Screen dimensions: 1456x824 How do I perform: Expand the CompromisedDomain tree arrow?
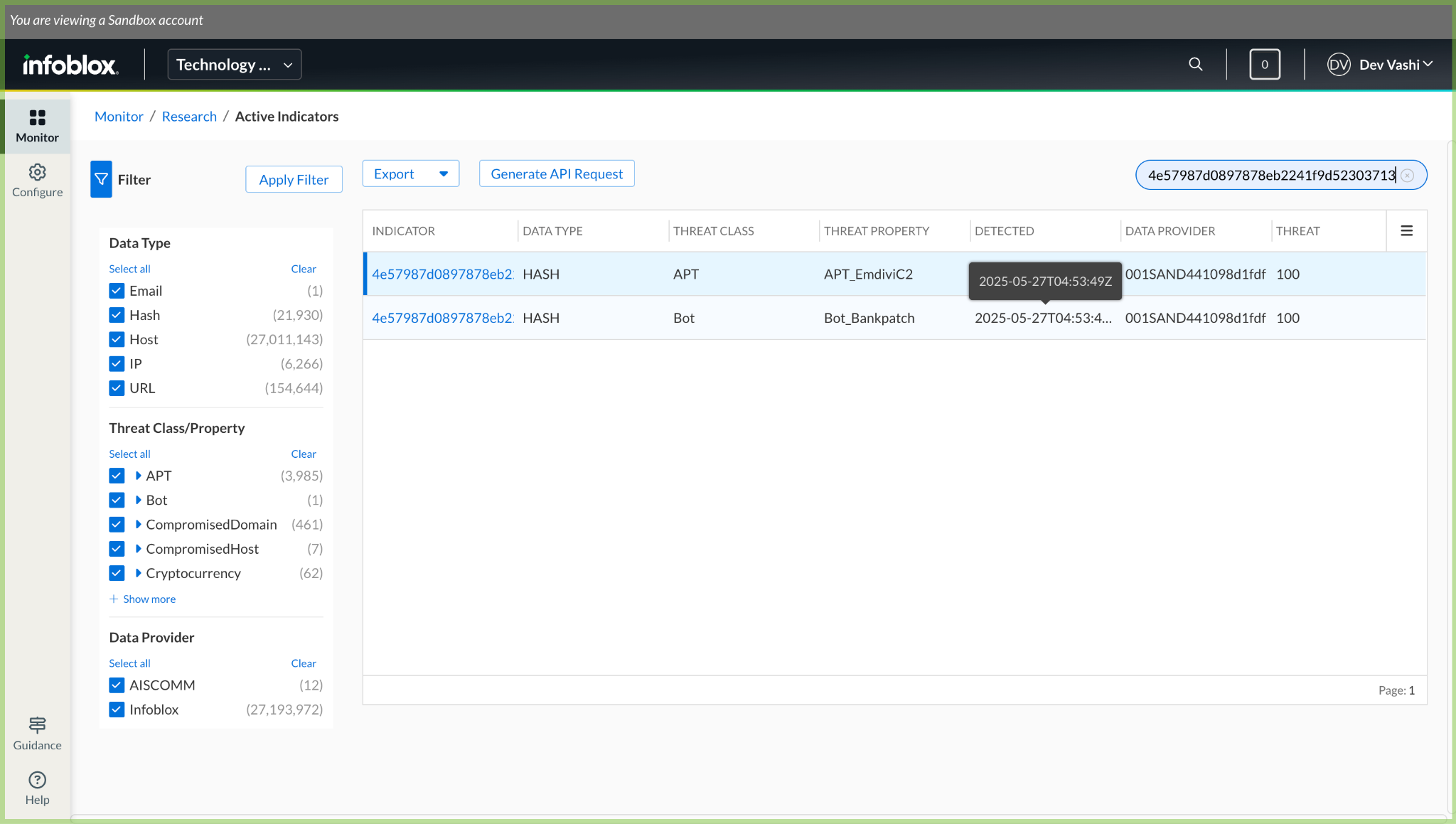[x=138, y=525]
